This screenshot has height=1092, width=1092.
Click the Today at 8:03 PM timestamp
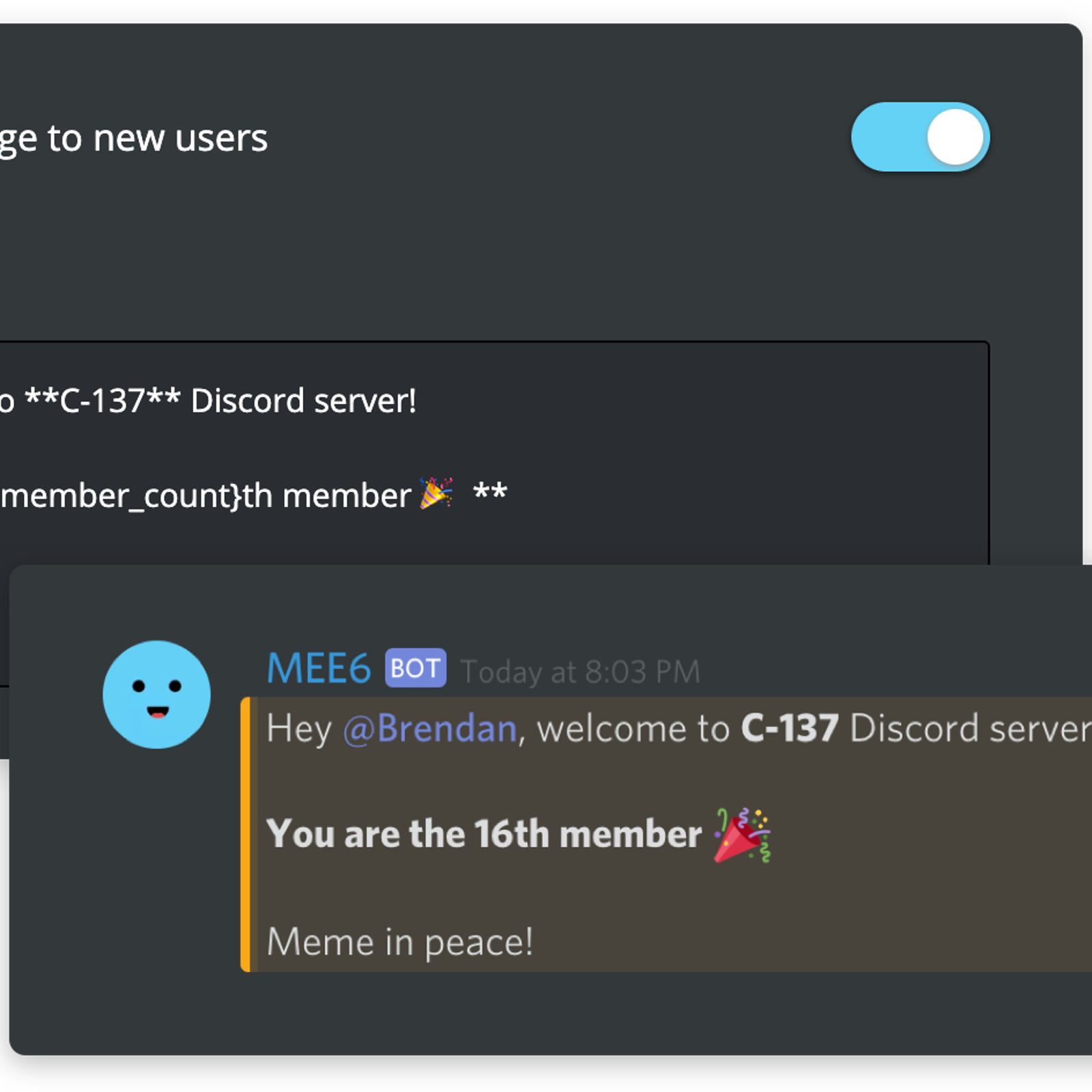(x=581, y=672)
